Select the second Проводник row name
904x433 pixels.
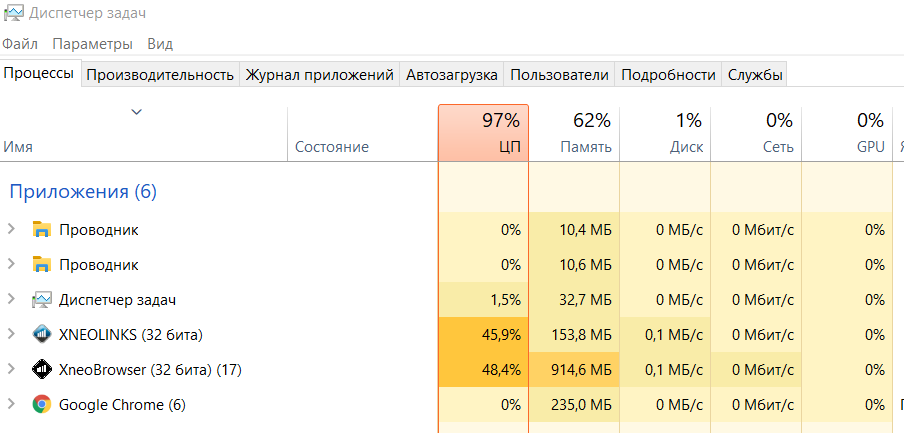[x=99, y=265]
